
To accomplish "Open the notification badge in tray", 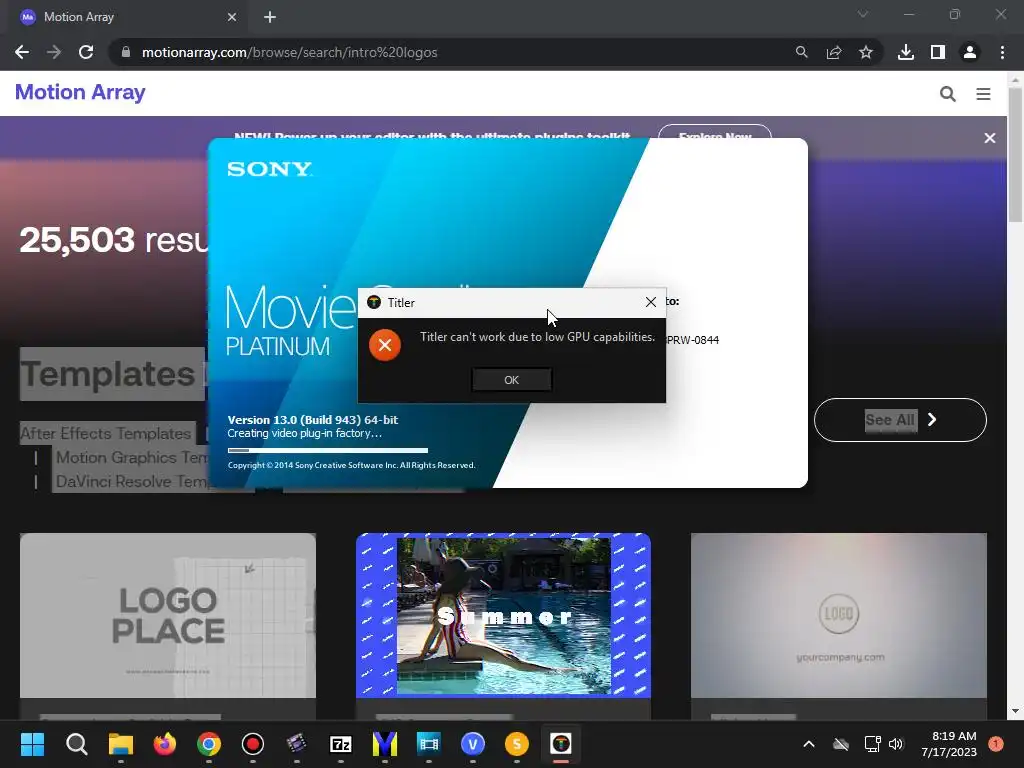I will (996, 744).
